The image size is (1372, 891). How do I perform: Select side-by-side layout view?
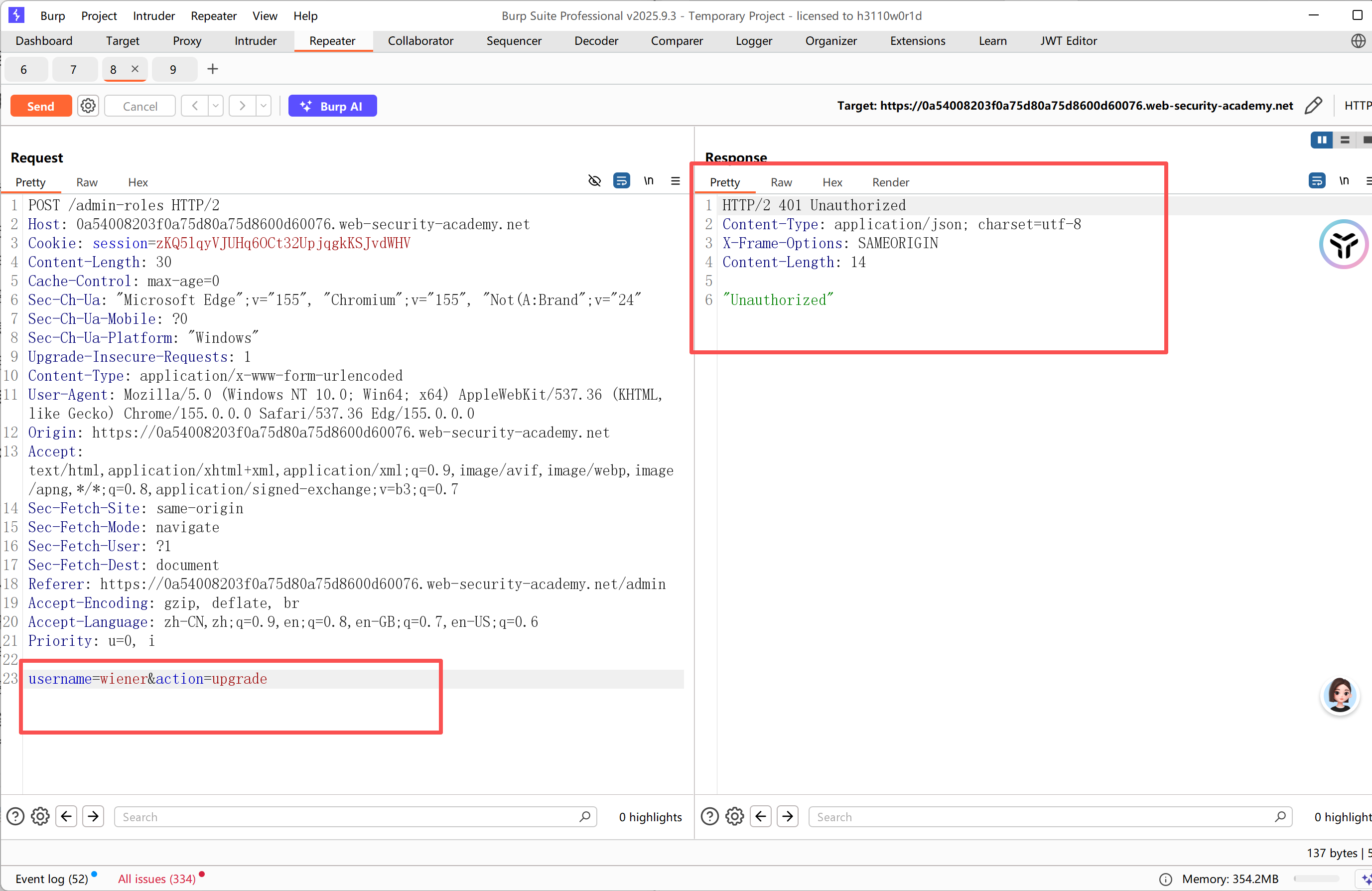click(1322, 140)
